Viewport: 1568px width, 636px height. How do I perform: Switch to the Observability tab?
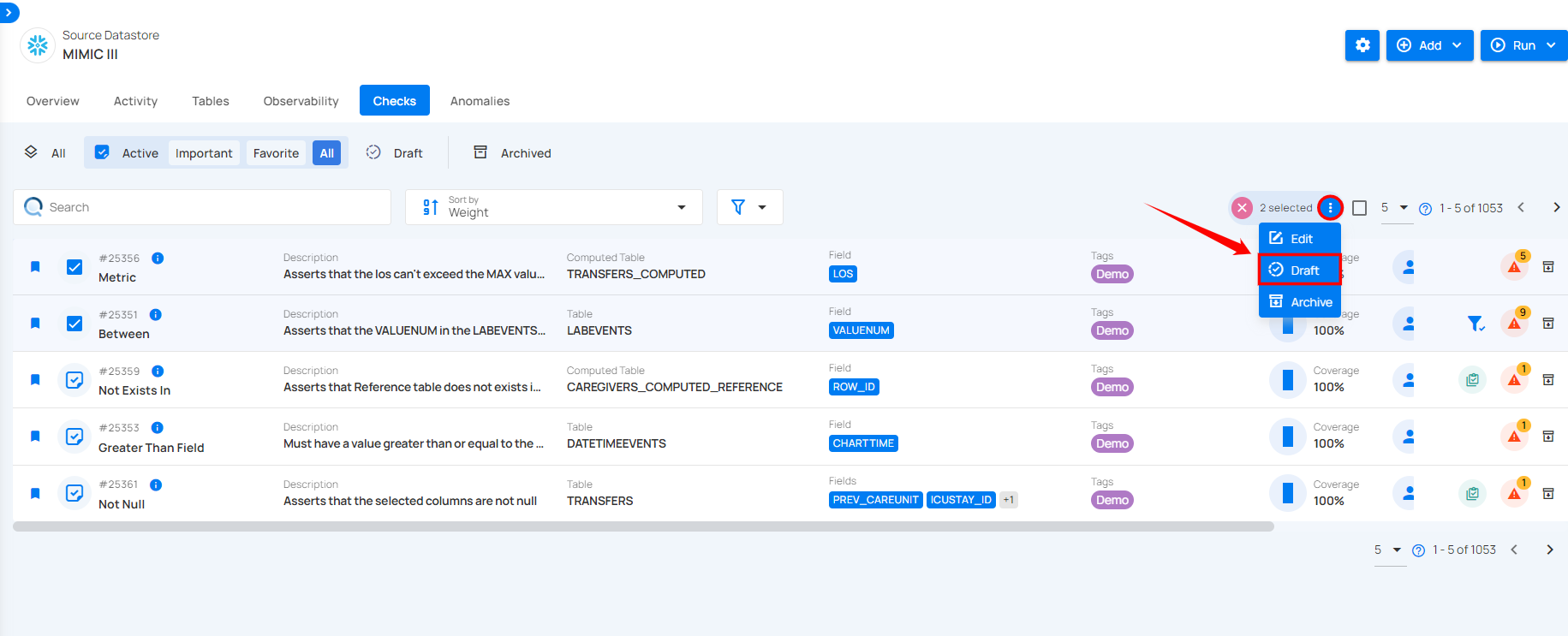pos(301,101)
